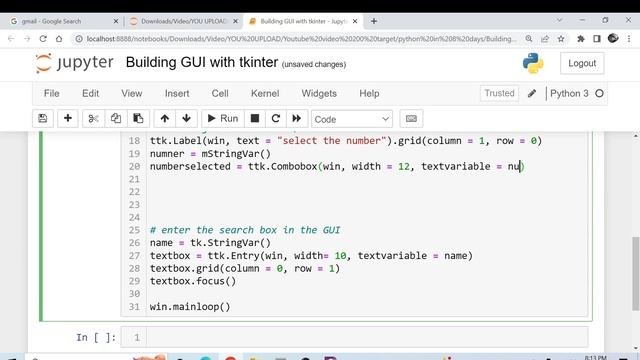Click the empty In [ ] code cell

tap(367, 337)
